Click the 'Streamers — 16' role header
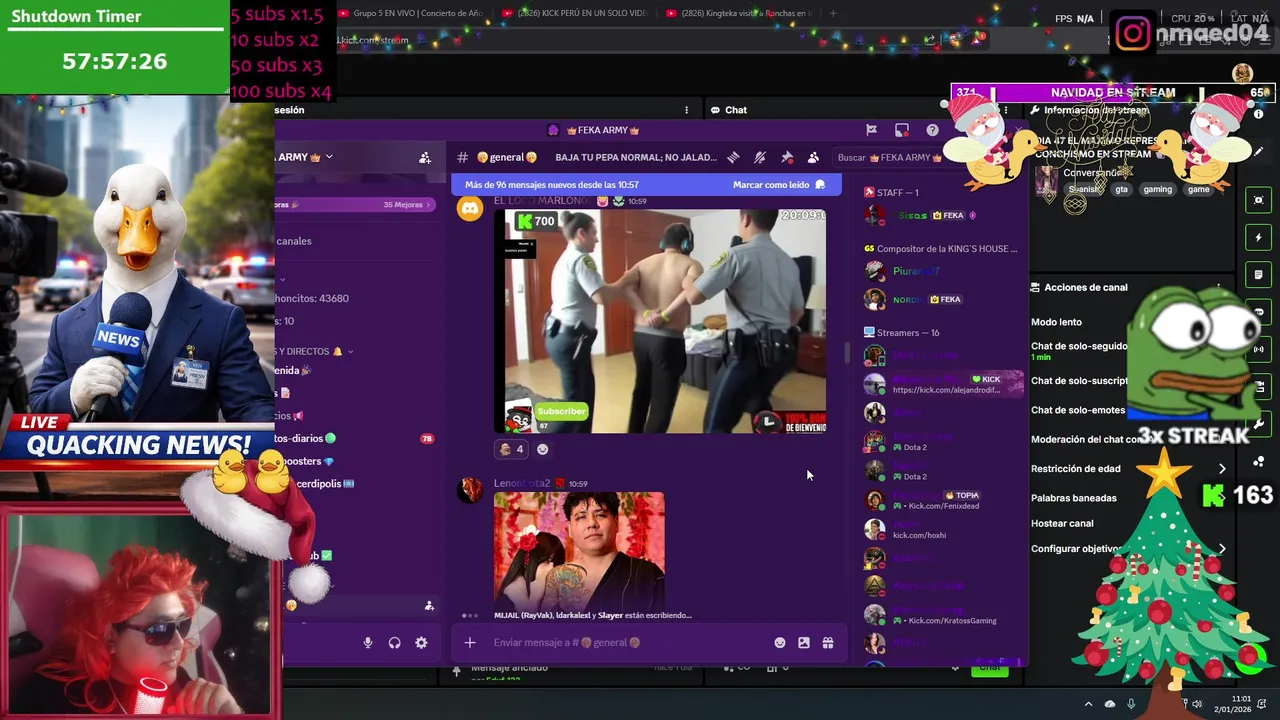This screenshot has height=720, width=1280. (x=908, y=332)
